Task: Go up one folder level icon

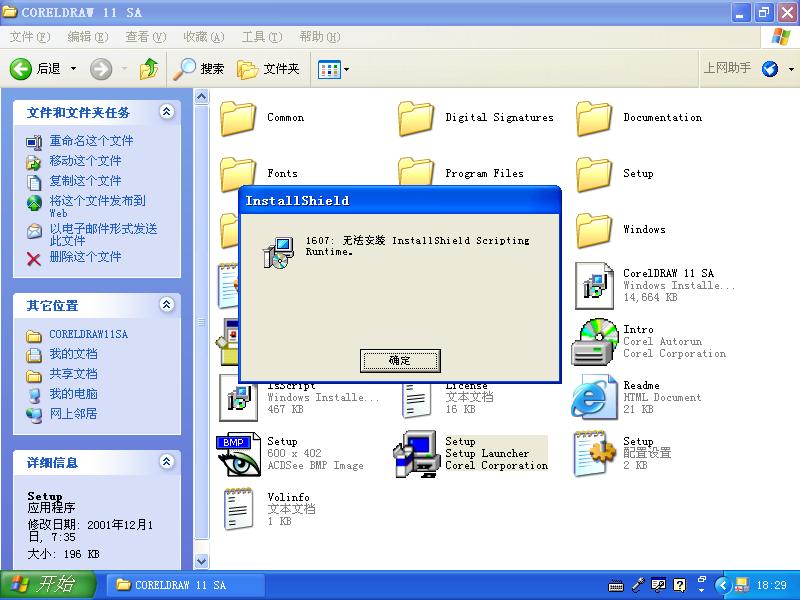Action: coord(148,68)
